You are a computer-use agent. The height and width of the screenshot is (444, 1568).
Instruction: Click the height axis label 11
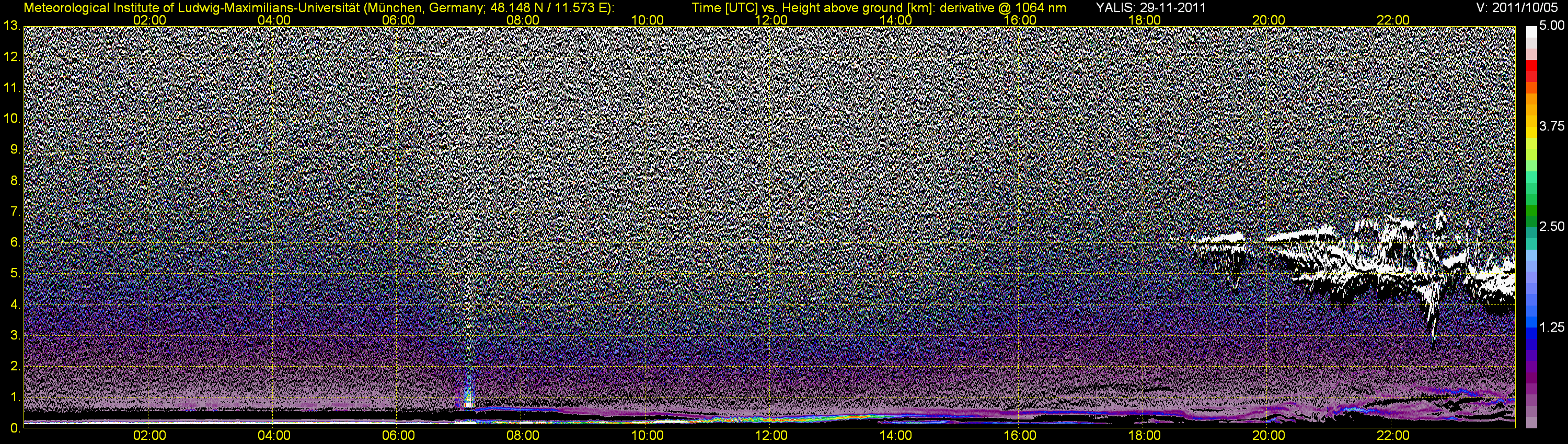11,88
